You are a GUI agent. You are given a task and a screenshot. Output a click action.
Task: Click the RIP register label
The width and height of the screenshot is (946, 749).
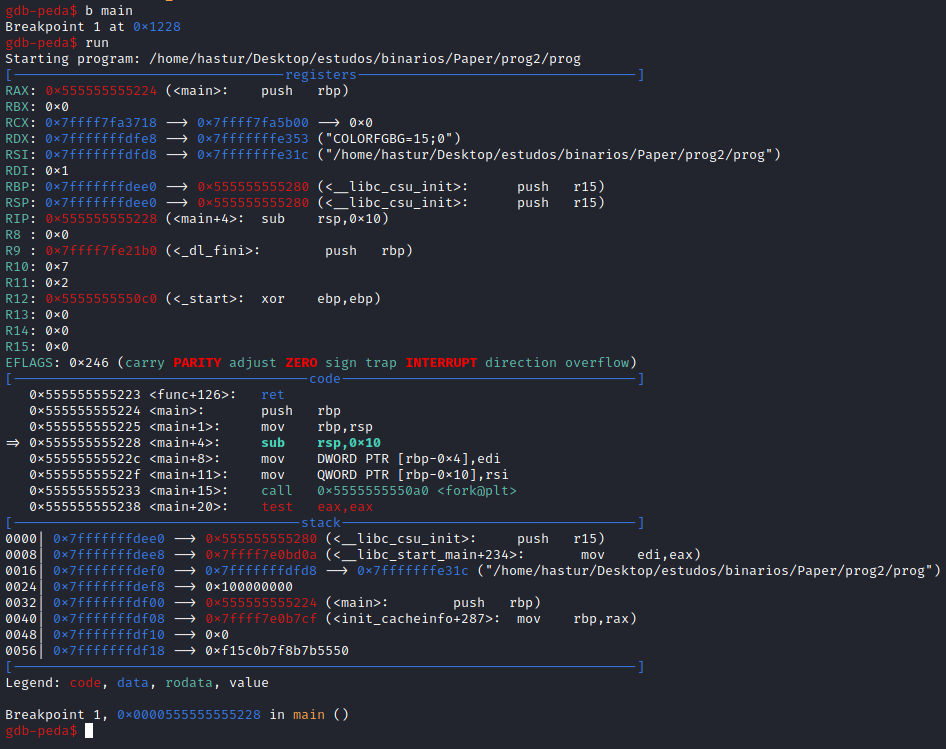(17, 219)
